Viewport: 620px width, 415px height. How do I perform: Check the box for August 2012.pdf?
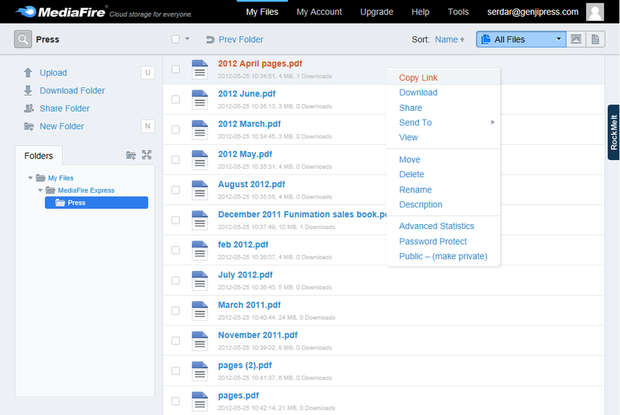[176, 190]
